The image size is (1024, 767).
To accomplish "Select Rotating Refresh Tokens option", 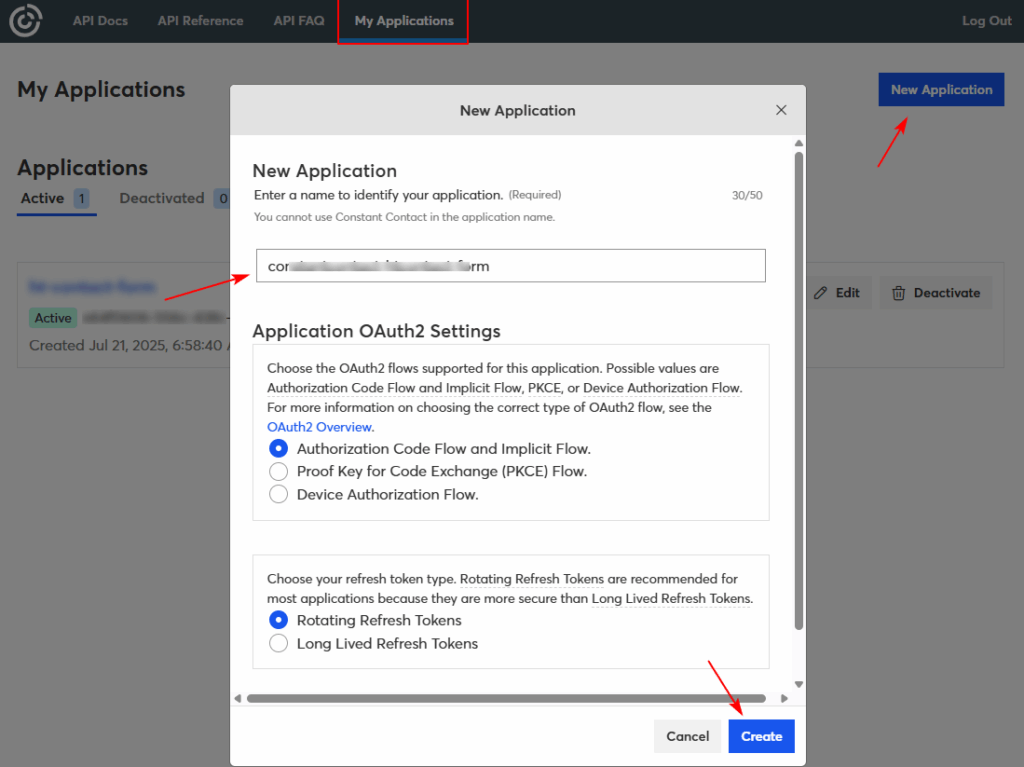I will click(279, 620).
